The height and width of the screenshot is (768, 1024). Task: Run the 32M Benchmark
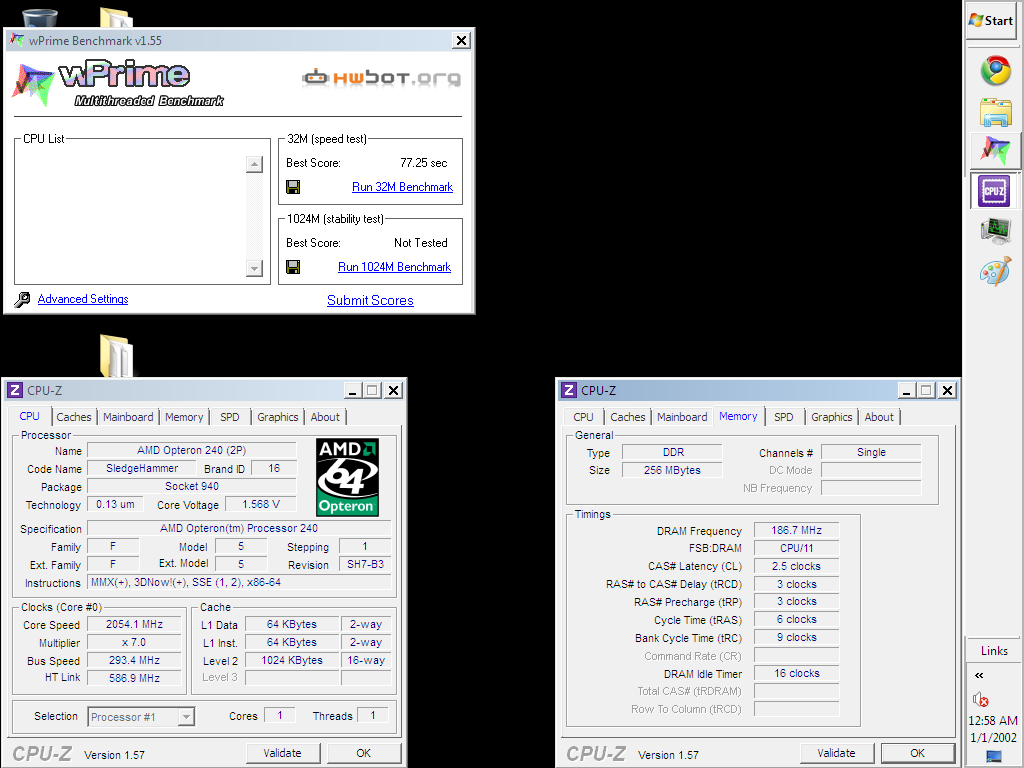(x=402, y=187)
